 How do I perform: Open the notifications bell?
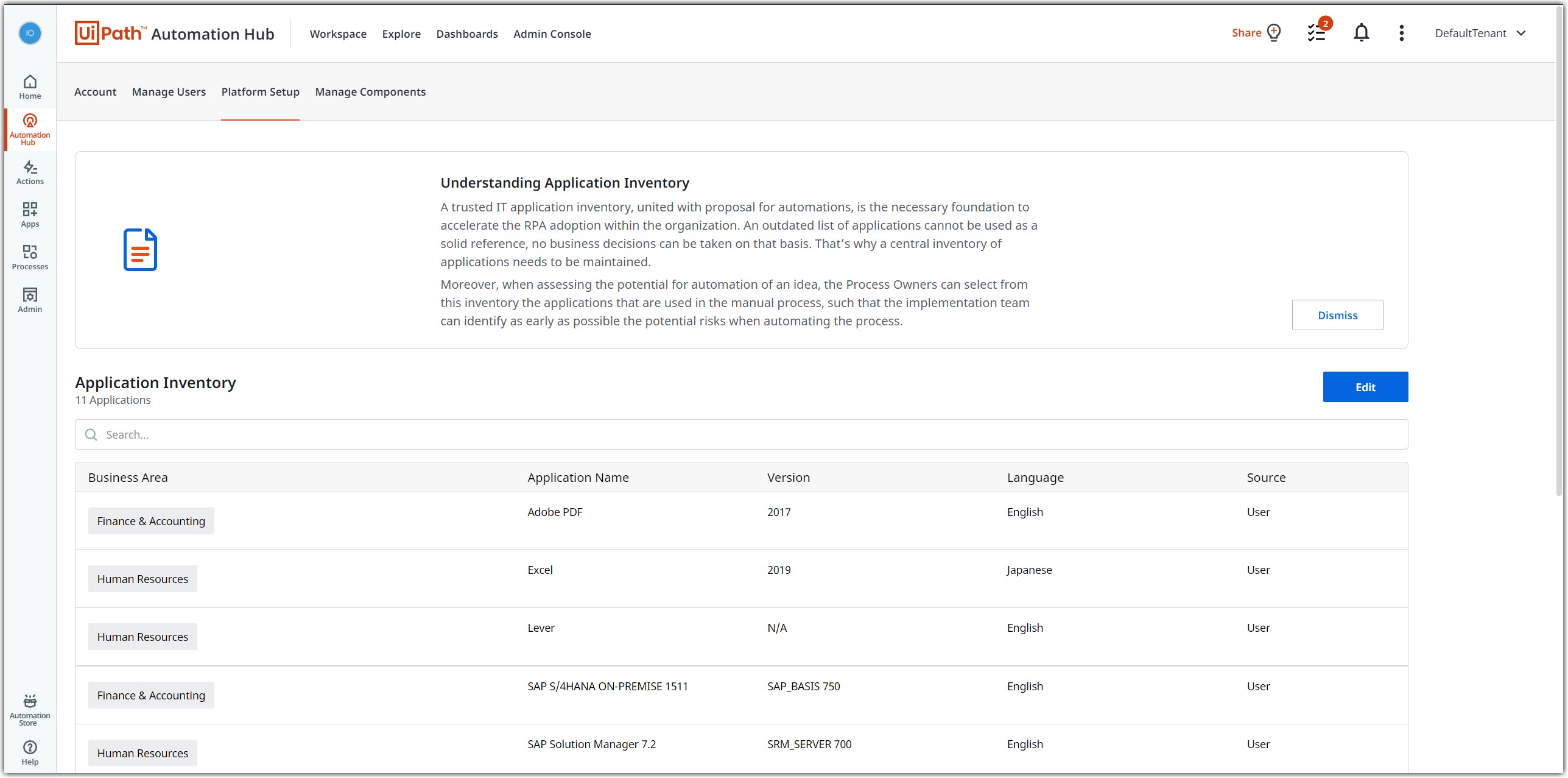(x=1361, y=33)
